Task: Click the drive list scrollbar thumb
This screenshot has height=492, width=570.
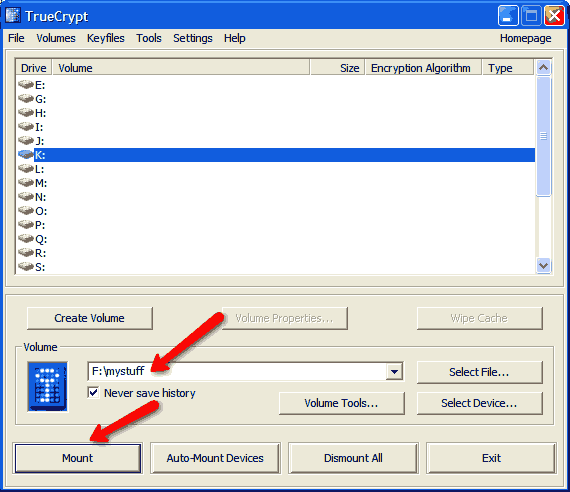Action: tap(543, 136)
